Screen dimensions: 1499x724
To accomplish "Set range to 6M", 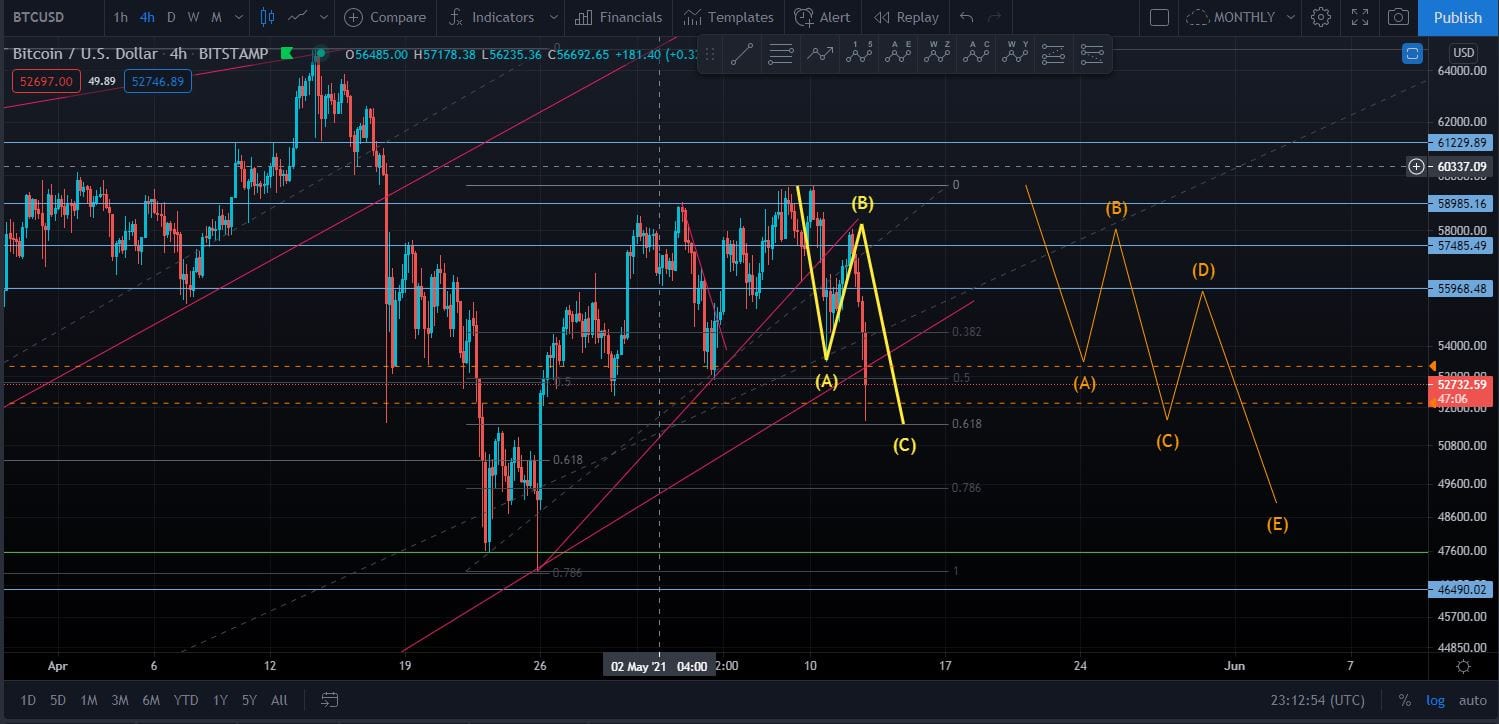I will (x=151, y=700).
